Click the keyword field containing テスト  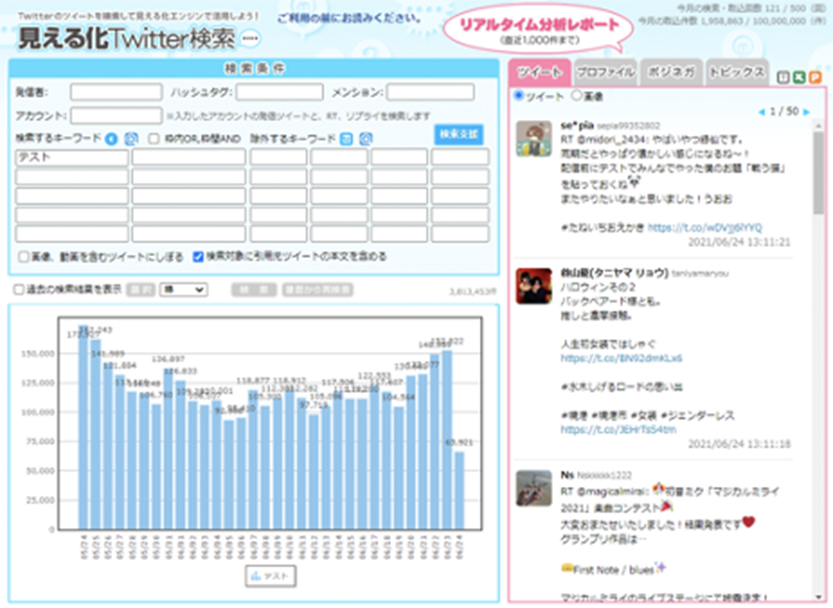click(x=72, y=157)
